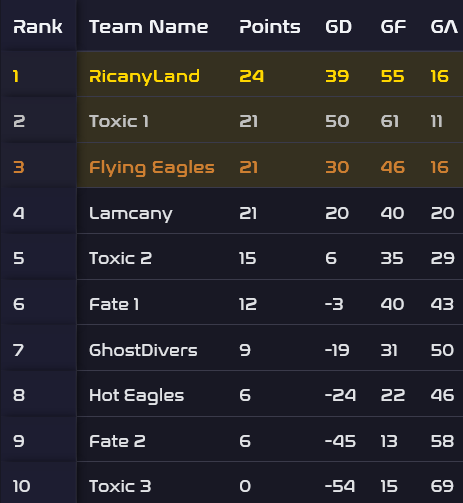Click the Lamcany team name
The height and width of the screenshot is (503, 463).
(x=131, y=213)
